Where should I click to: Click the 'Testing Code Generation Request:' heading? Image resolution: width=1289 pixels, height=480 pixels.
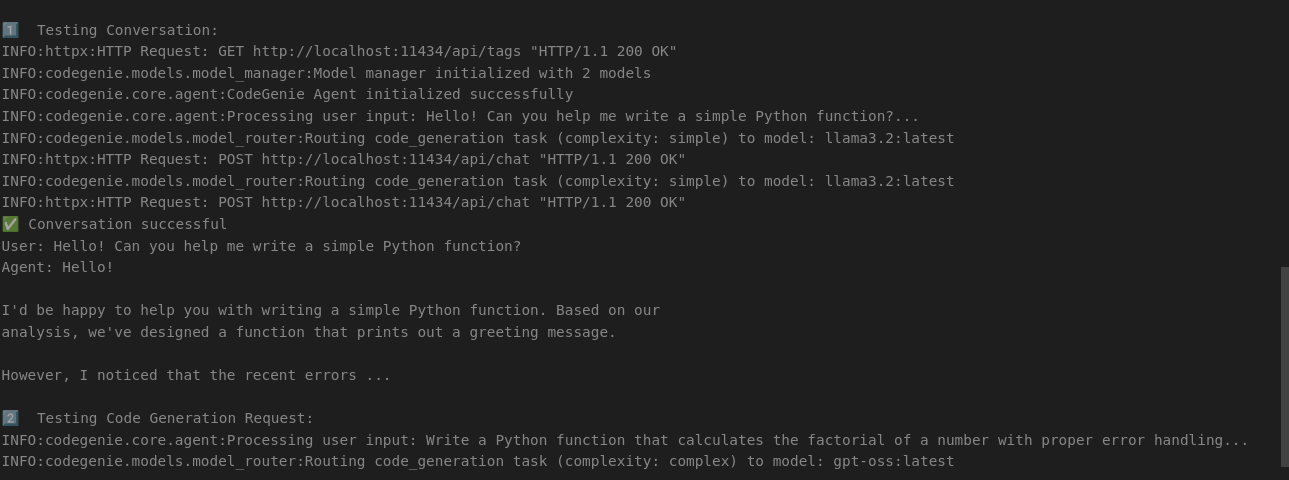tap(175, 418)
